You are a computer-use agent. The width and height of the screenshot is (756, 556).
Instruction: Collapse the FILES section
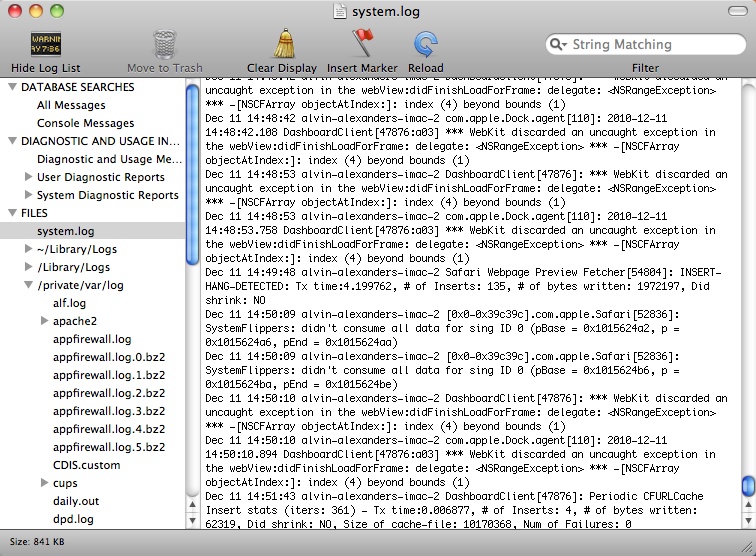tap(13, 213)
